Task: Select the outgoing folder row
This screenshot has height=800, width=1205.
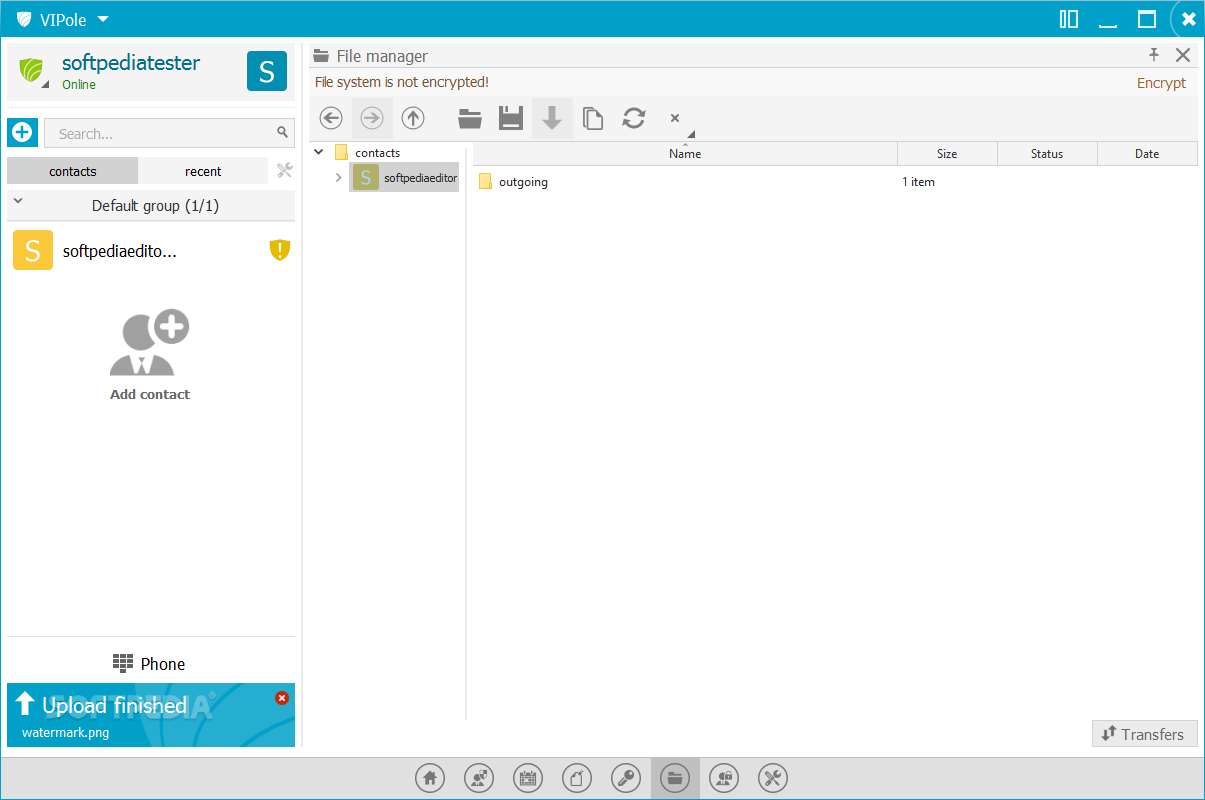Action: 835,182
